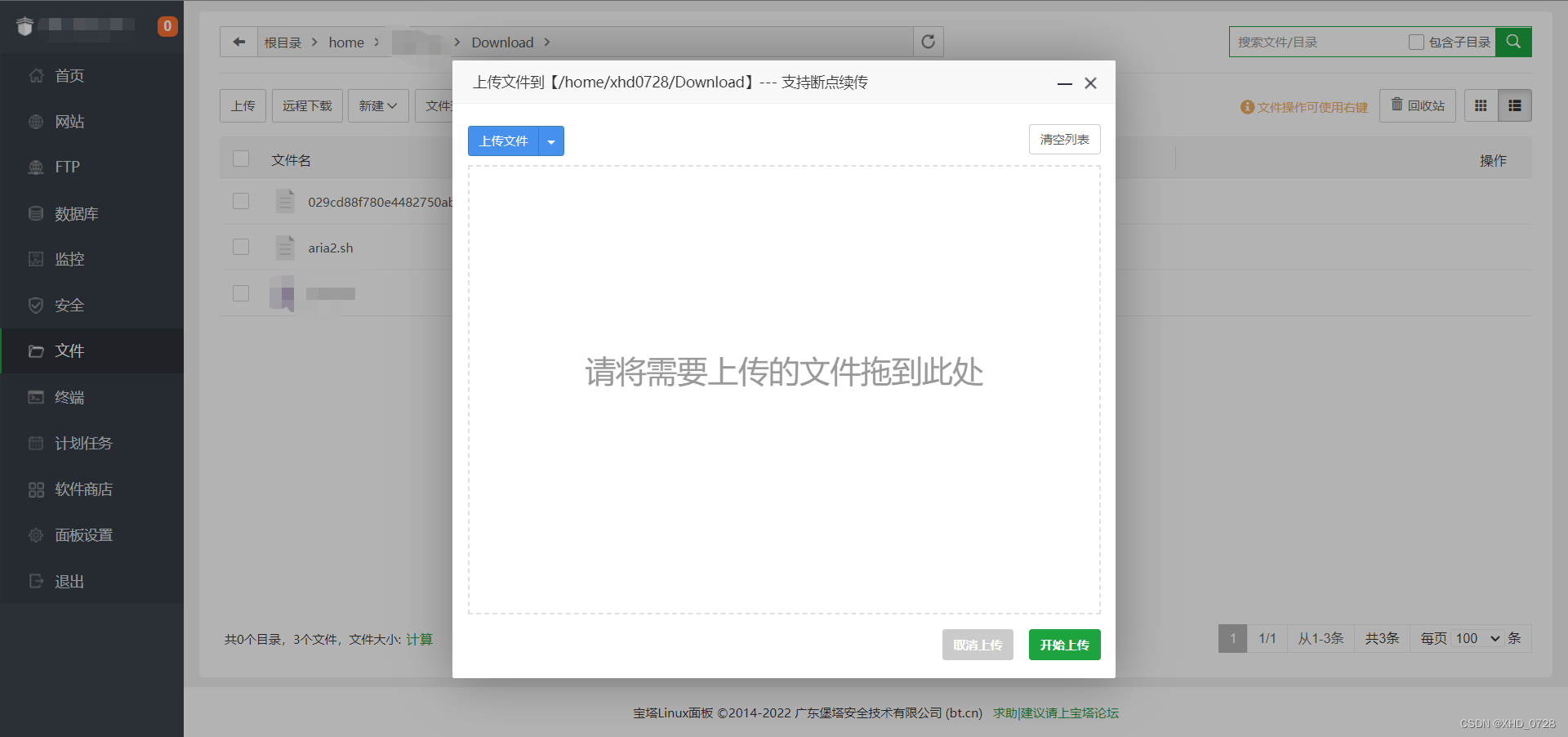Image resolution: width=1568 pixels, height=737 pixels.
Task: Open the 回收站 (Recycle Bin)
Action: (x=1417, y=105)
